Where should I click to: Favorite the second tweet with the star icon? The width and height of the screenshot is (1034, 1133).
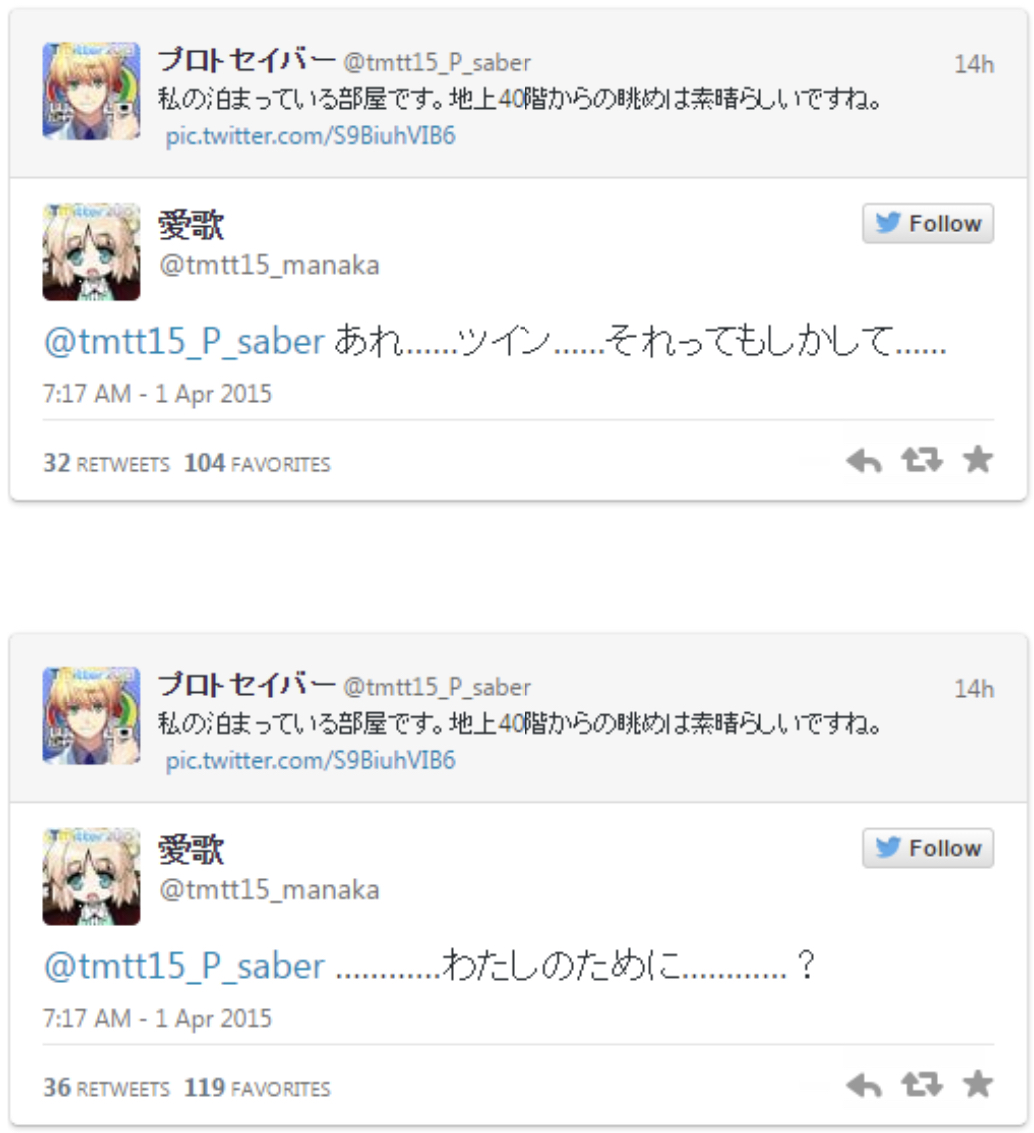point(978,1084)
